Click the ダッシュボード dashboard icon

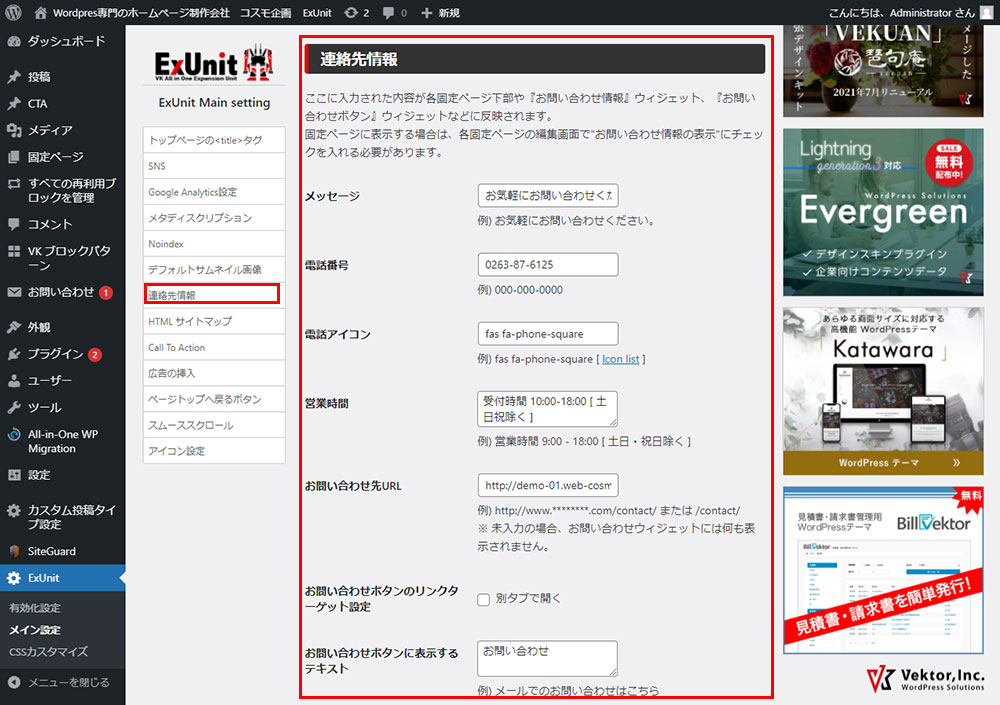(x=14, y=43)
